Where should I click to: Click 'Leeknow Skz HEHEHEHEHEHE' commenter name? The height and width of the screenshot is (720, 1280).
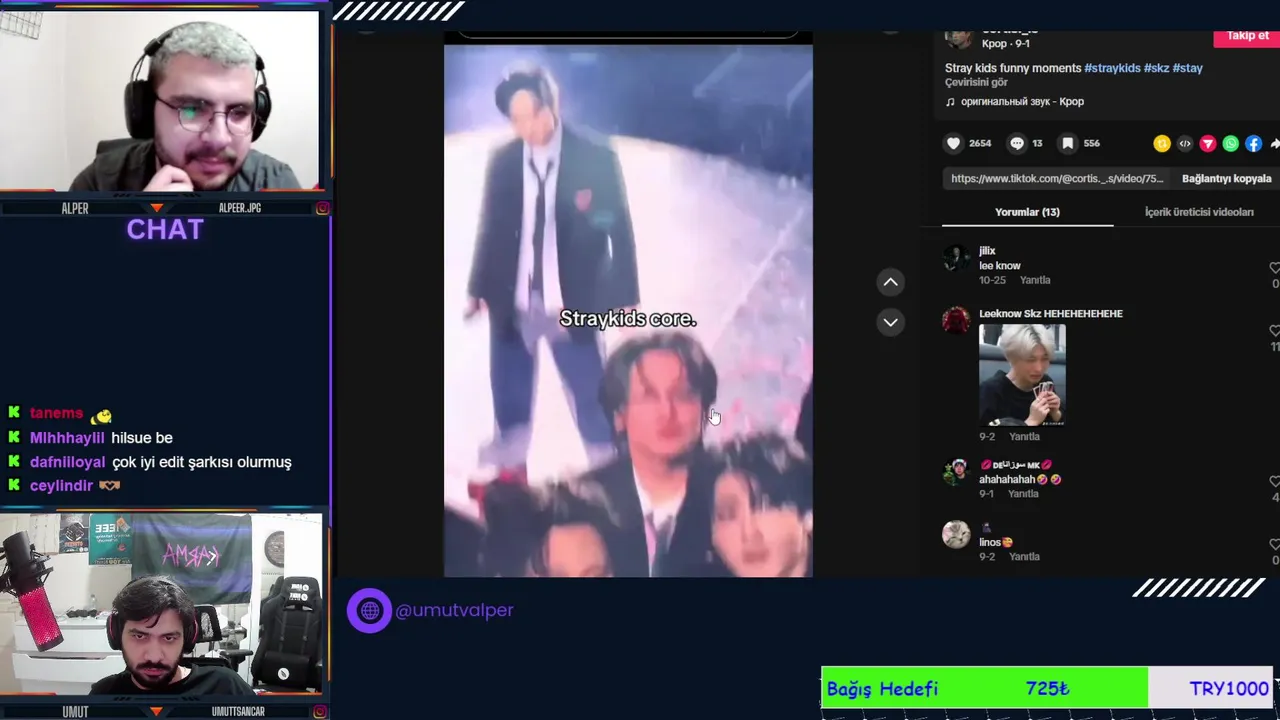1051,314
